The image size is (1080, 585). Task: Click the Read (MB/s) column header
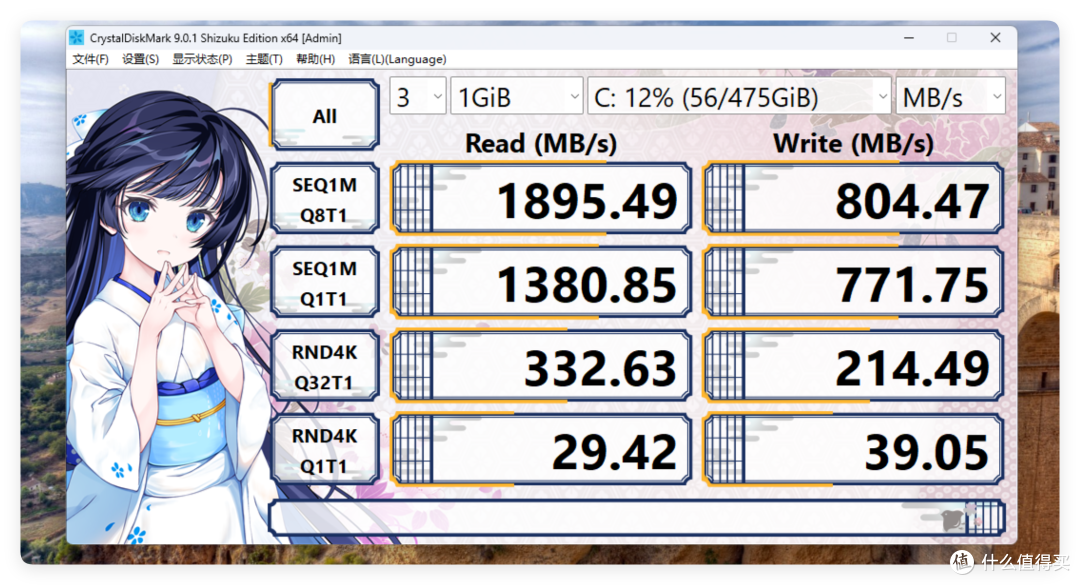coord(541,143)
